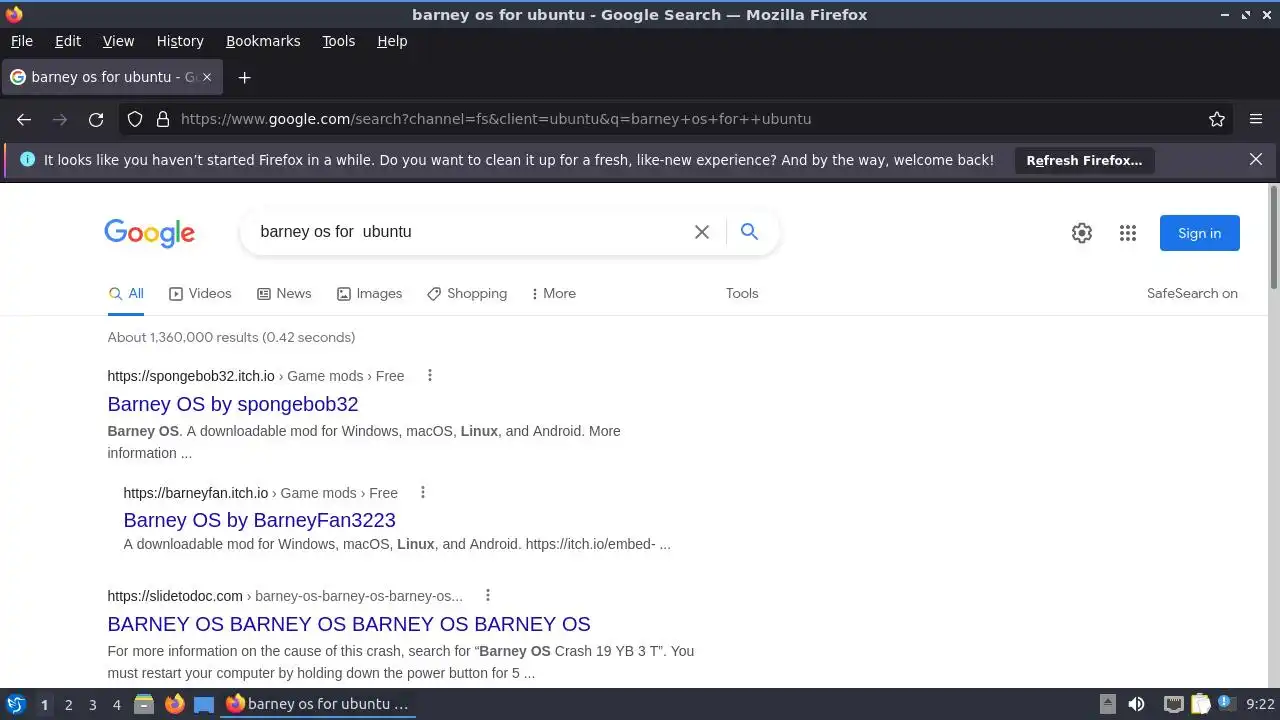Switch to workspace 4 in the pager
This screenshot has height=720, width=1280.
click(116, 704)
